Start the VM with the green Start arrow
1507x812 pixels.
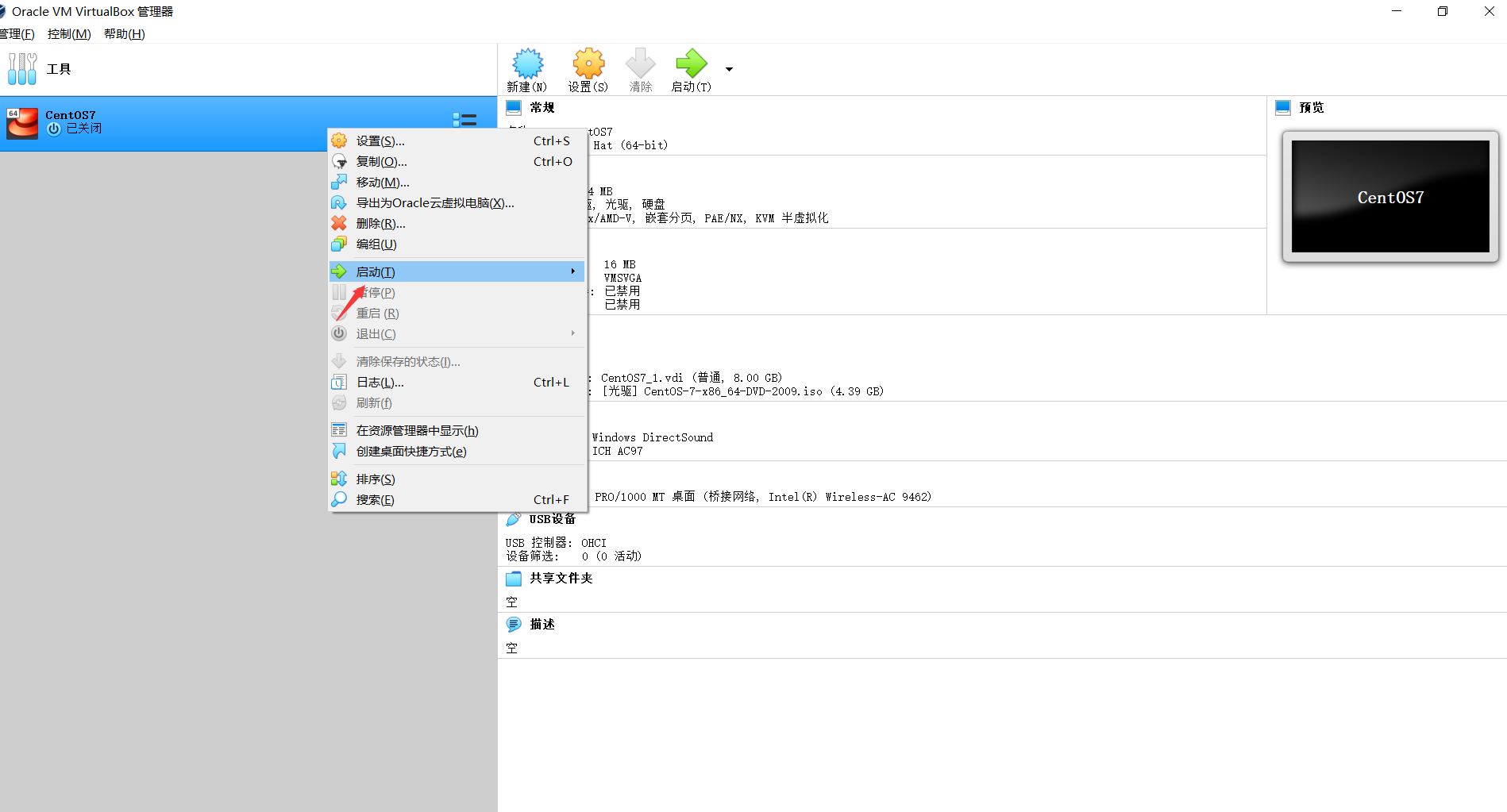tap(691, 70)
